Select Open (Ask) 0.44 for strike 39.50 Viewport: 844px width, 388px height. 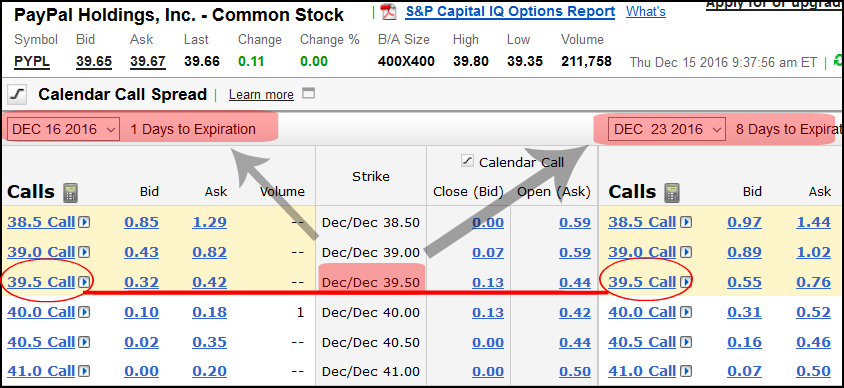pos(575,282)
